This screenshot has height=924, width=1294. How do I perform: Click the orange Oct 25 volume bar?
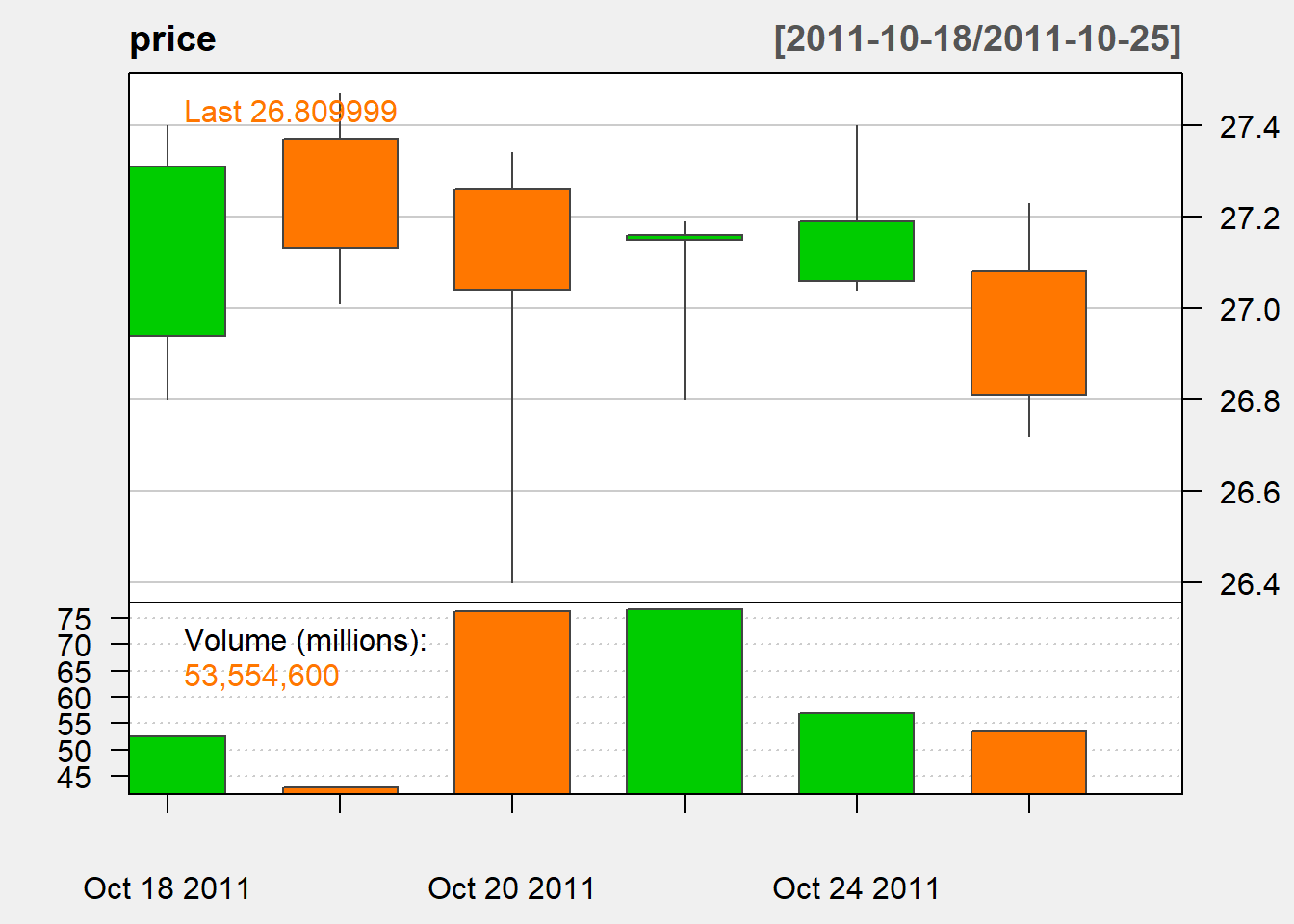point(1029,762)
